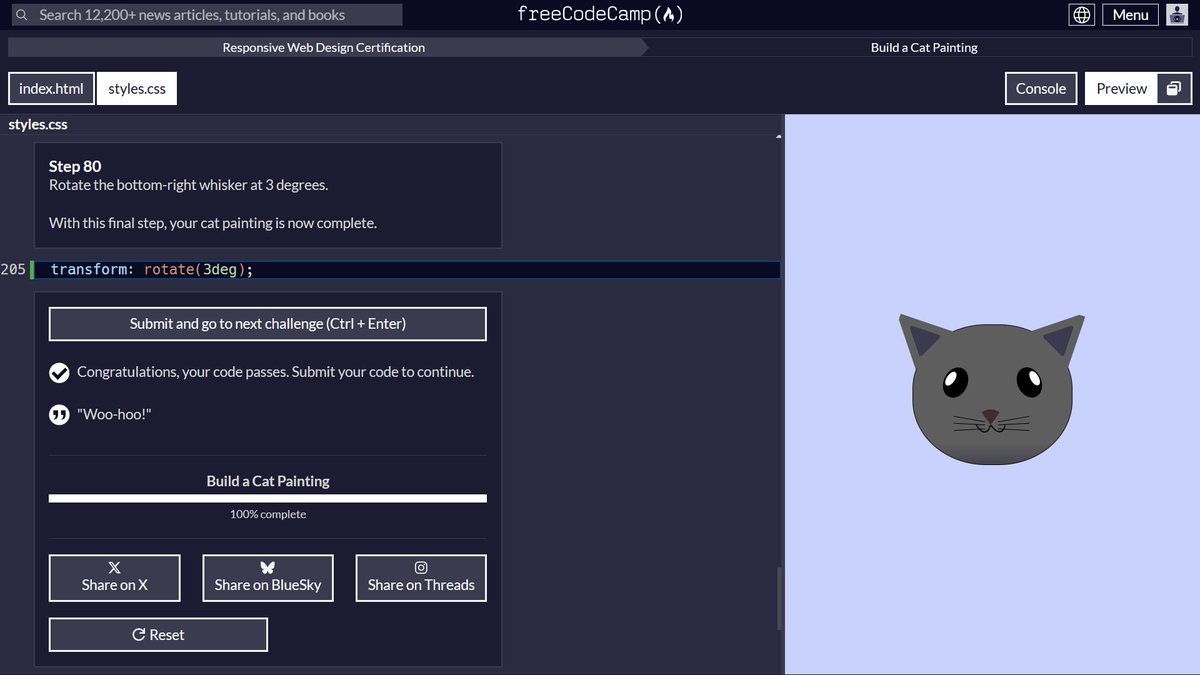Select the X icon above Share on X
Image resolution: width=1200 pixels, height=675 pixels.
(x=114, y=567)
